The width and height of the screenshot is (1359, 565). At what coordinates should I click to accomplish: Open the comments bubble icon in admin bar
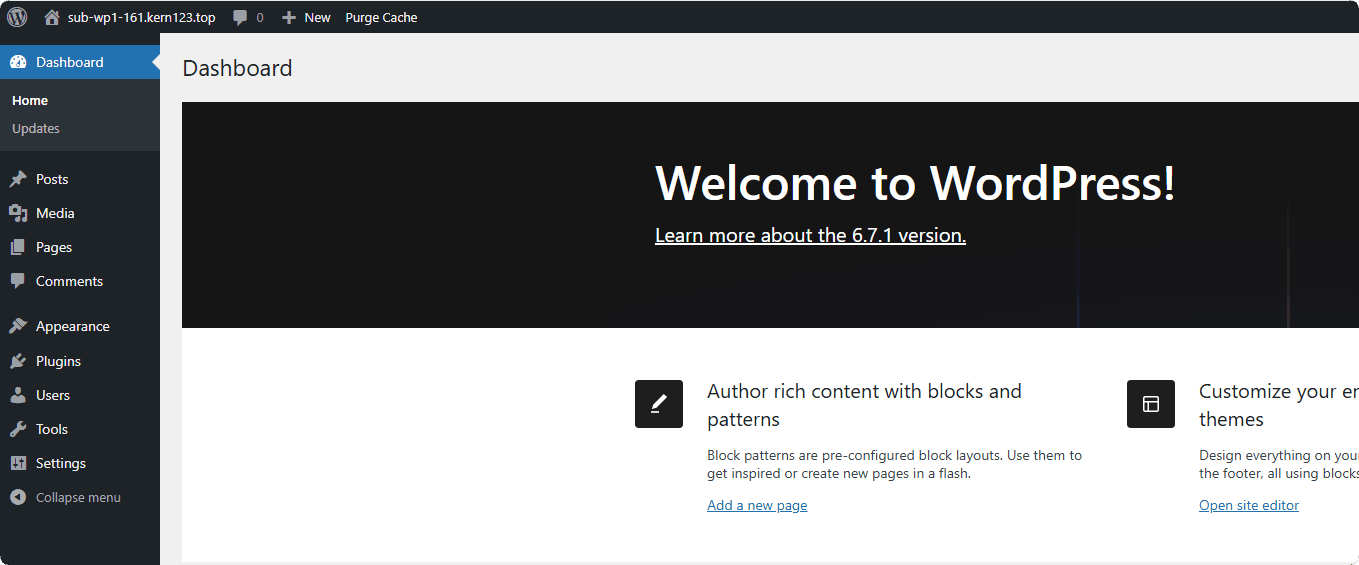tap(240, 17)
